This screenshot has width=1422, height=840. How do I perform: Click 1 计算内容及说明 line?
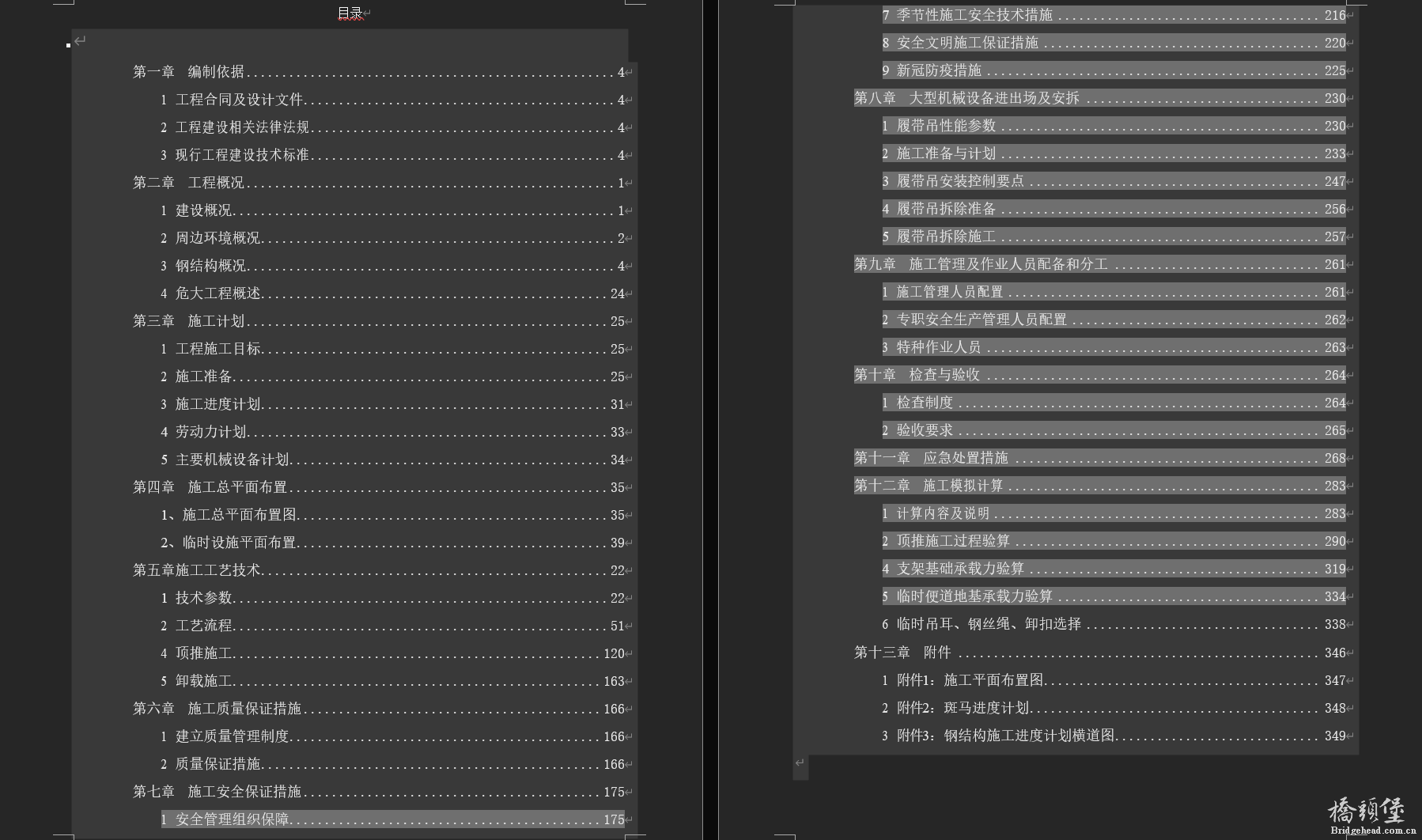[x=1114, y=513]
